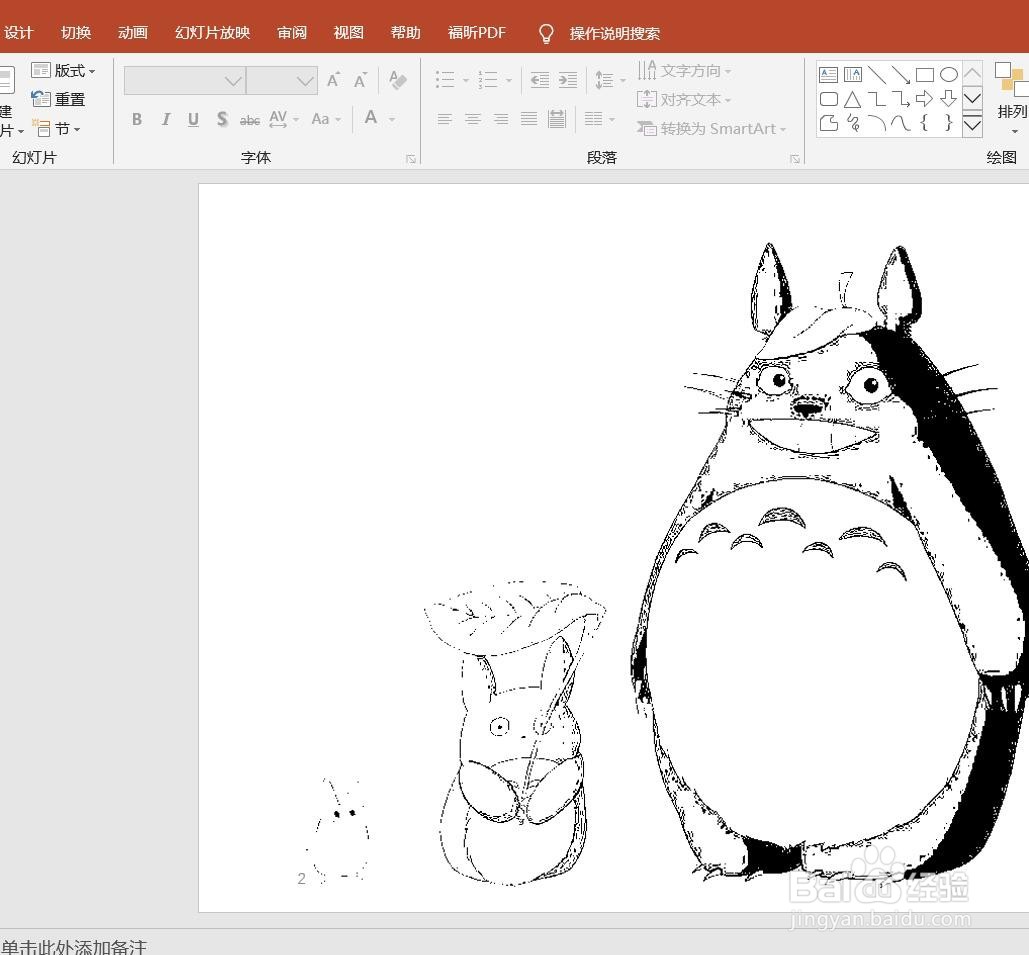
Task: Expand the full shapes gallery
Action: [x=972, y=125]
